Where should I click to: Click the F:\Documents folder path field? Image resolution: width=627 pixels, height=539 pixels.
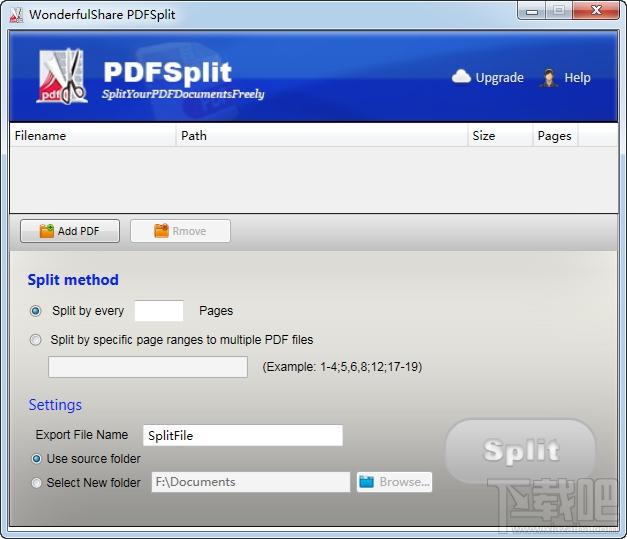[251, 482]
